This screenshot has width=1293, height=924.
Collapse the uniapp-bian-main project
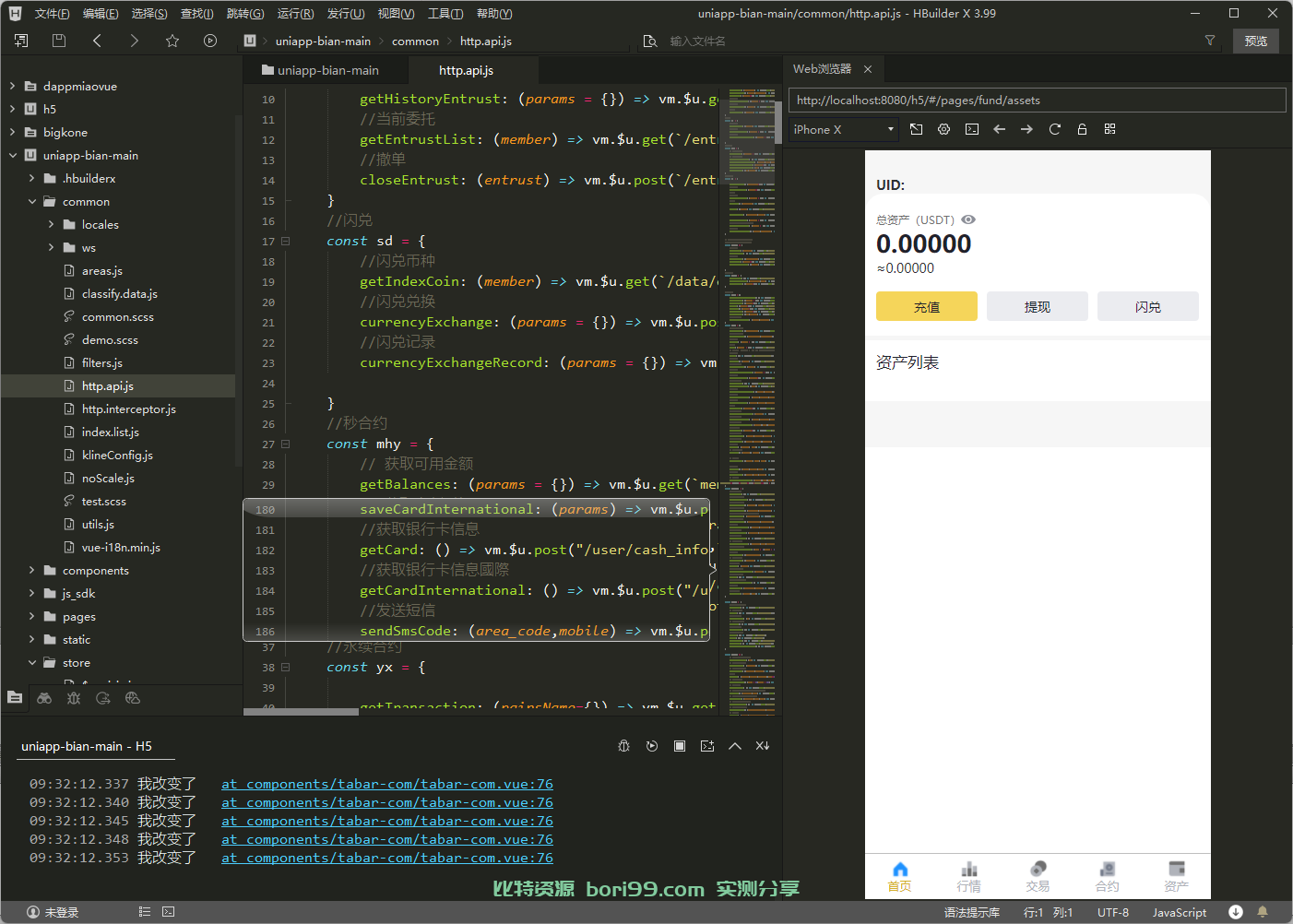12,155
